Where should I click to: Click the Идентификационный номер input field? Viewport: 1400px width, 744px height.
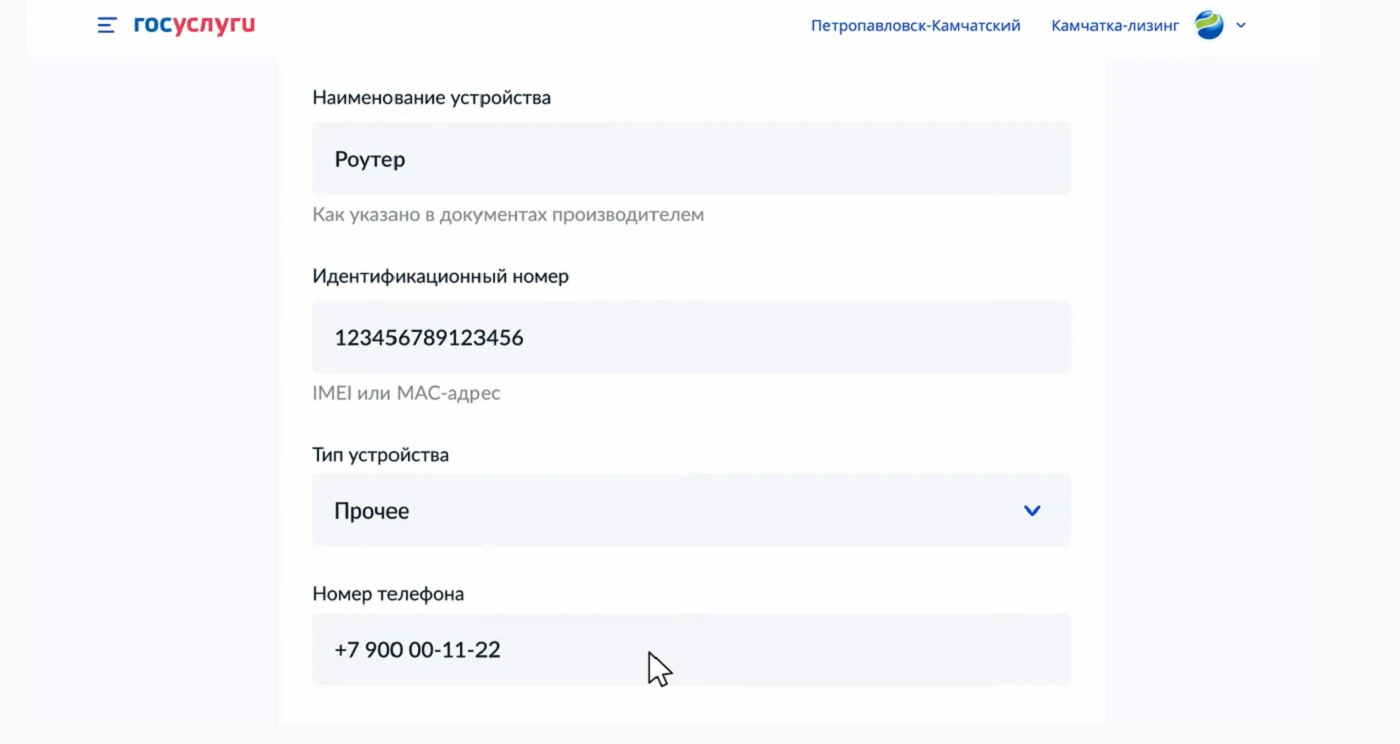click(x=691, y=337)
